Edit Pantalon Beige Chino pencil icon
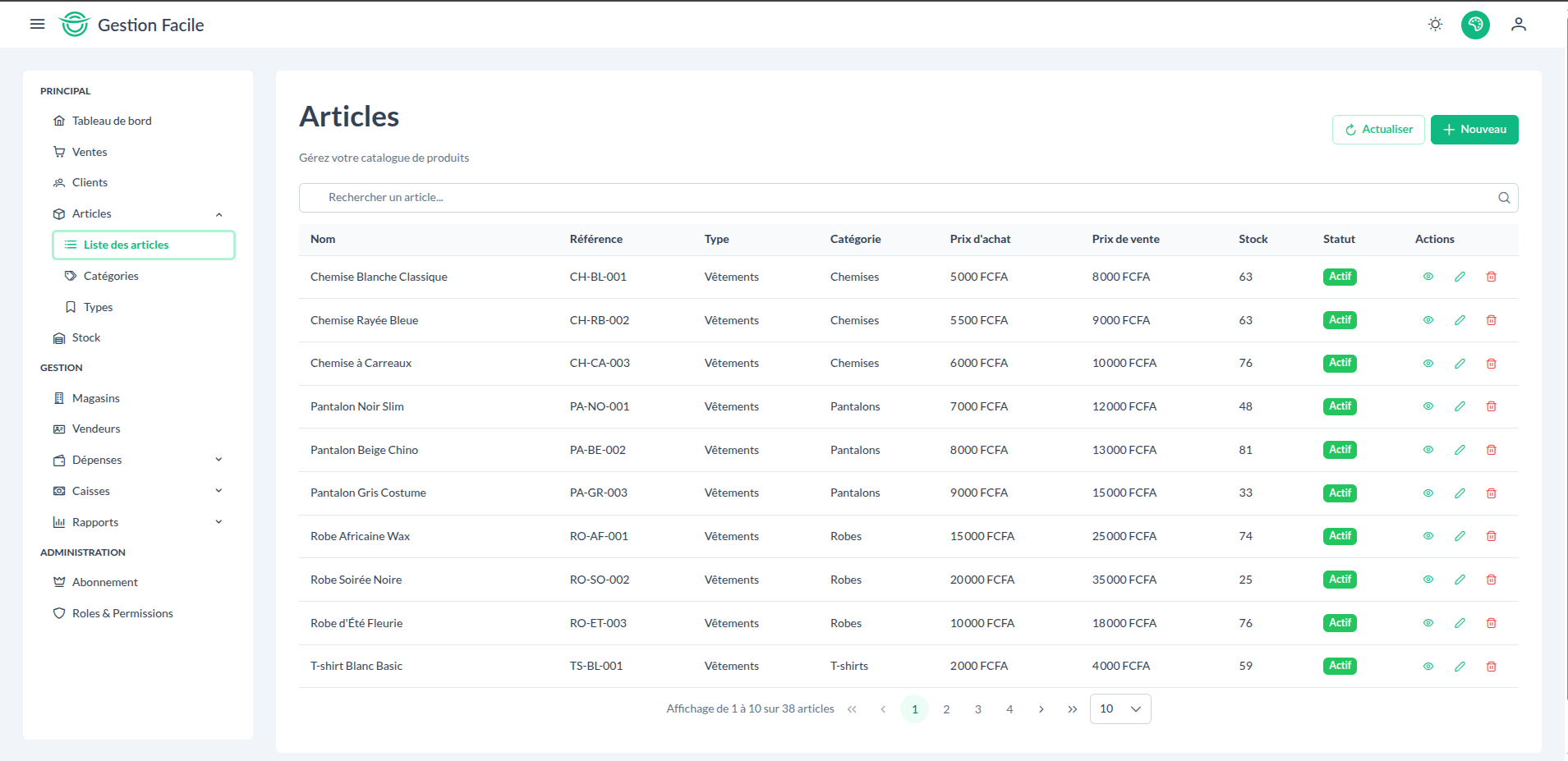Screen dimensions: 1568x761 click(x=1460, y=450)
